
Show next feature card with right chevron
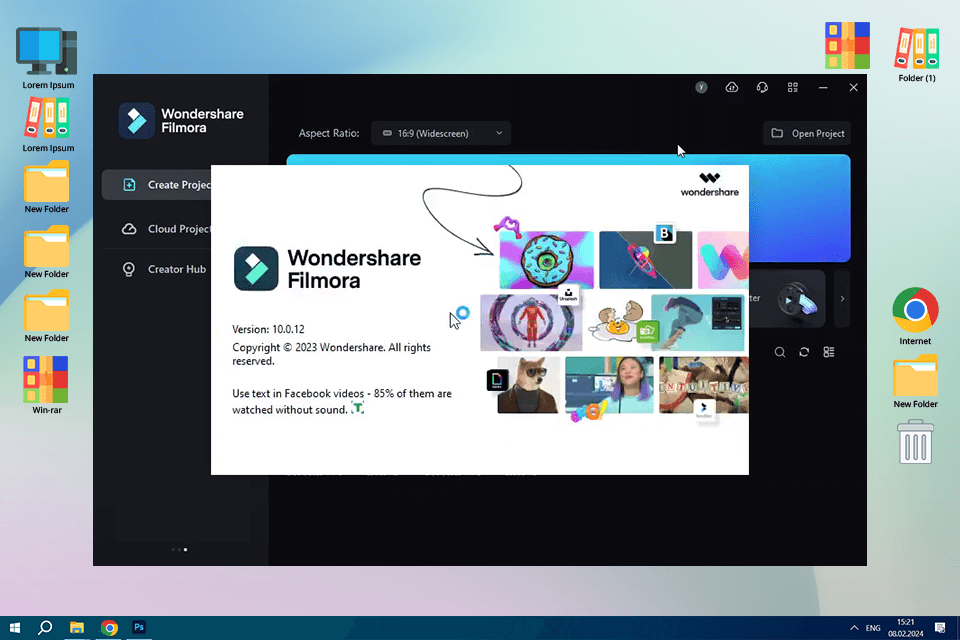(842, 299)
